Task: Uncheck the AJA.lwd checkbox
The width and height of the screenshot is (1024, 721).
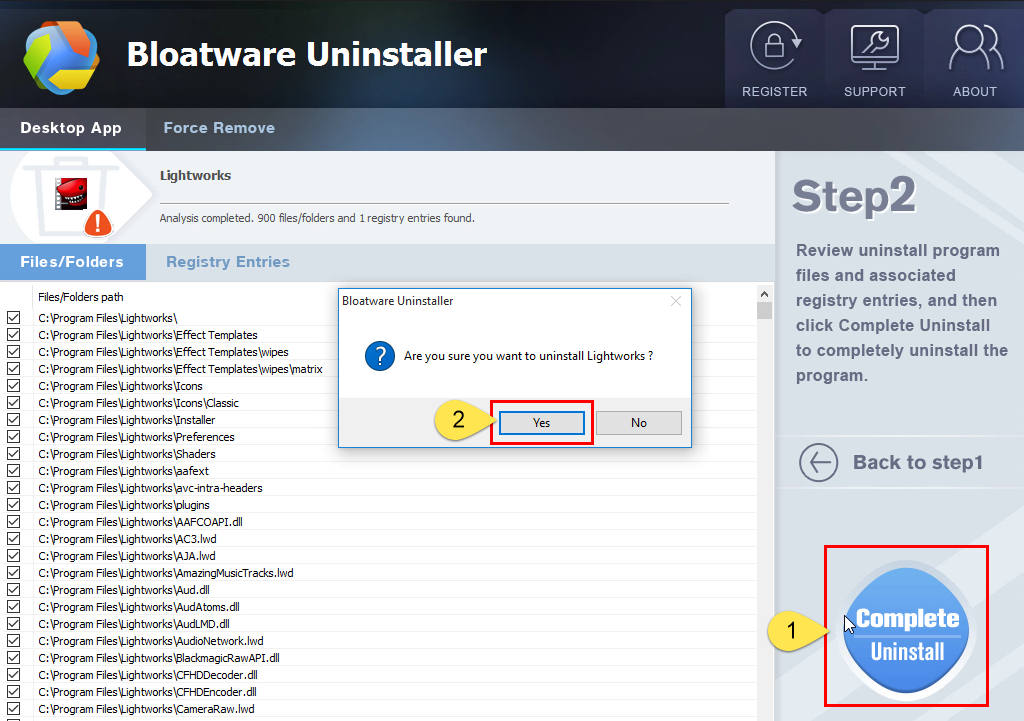Action: (x=14, y=556)
